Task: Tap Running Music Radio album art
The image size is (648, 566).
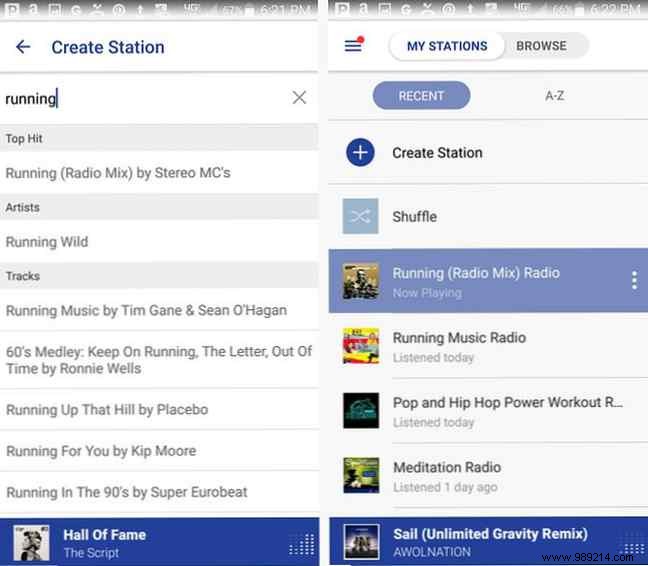Action: pyautogui.click(x=361, y=346)
